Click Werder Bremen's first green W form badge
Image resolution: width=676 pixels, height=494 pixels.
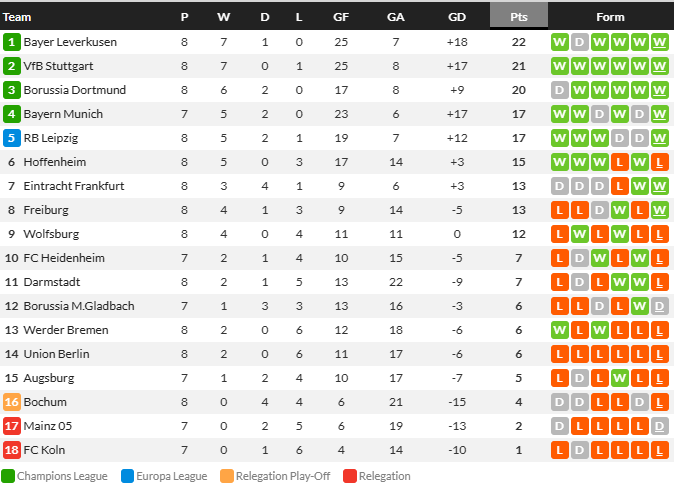click(560, 330)
